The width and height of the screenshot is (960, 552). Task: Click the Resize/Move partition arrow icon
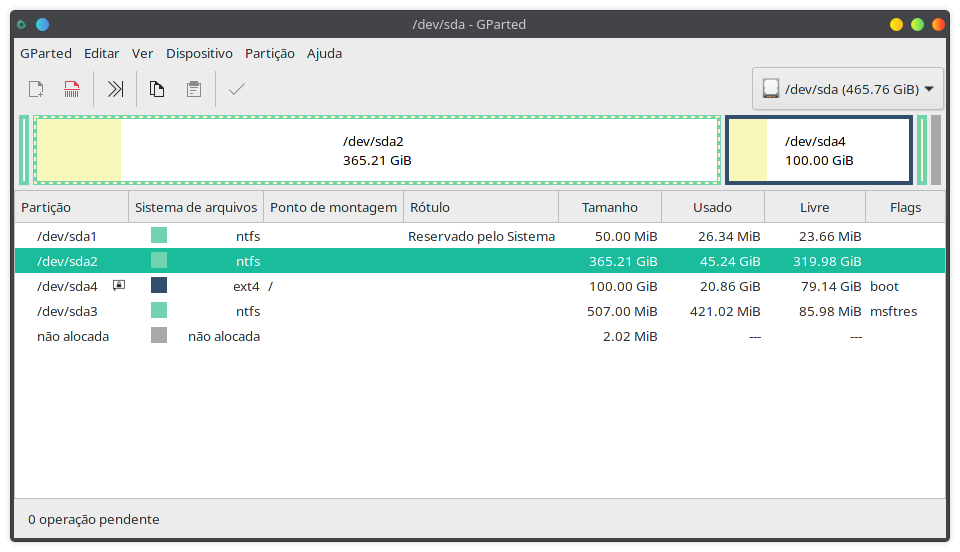coord(115,89)
